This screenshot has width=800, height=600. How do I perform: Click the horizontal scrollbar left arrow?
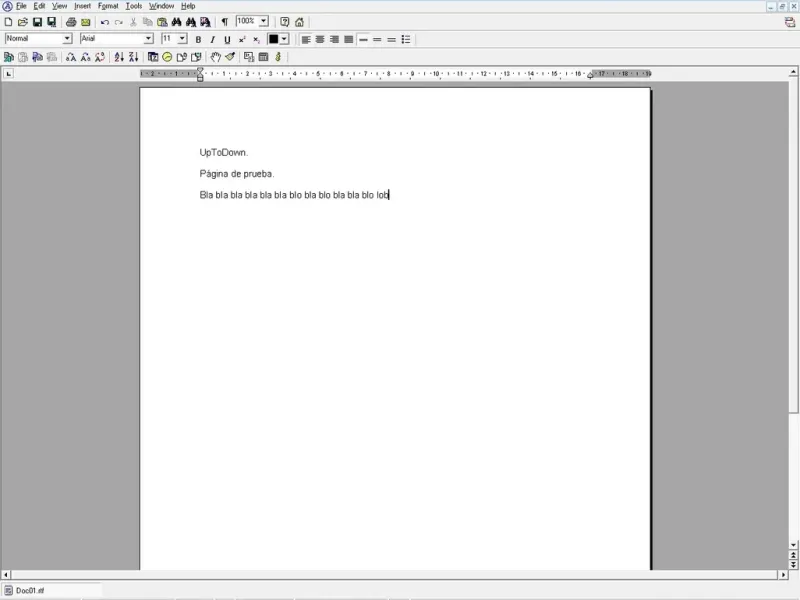click(6, 574)
